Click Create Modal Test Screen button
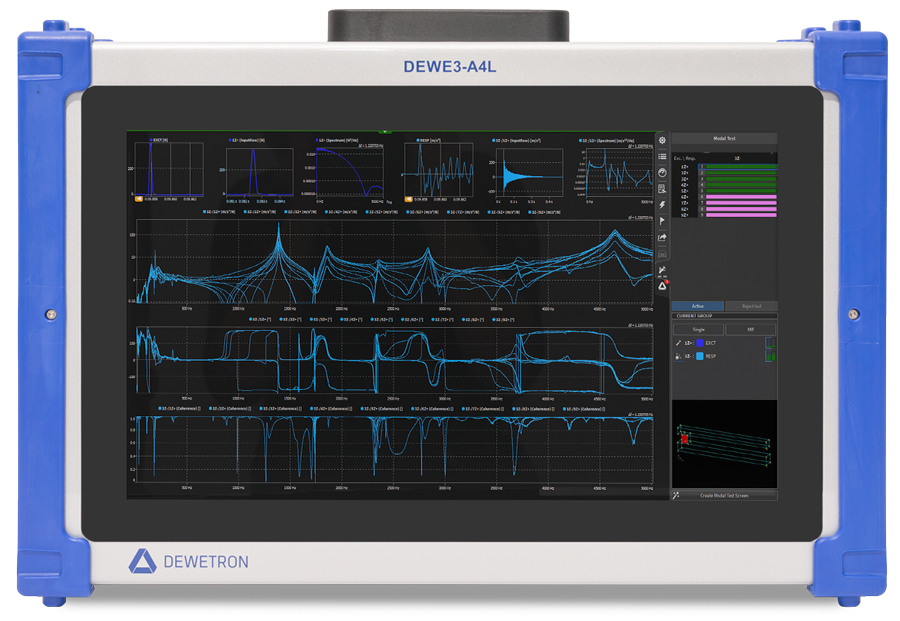The width and height of the screenshot is (900, 621). tap(724, 495)
